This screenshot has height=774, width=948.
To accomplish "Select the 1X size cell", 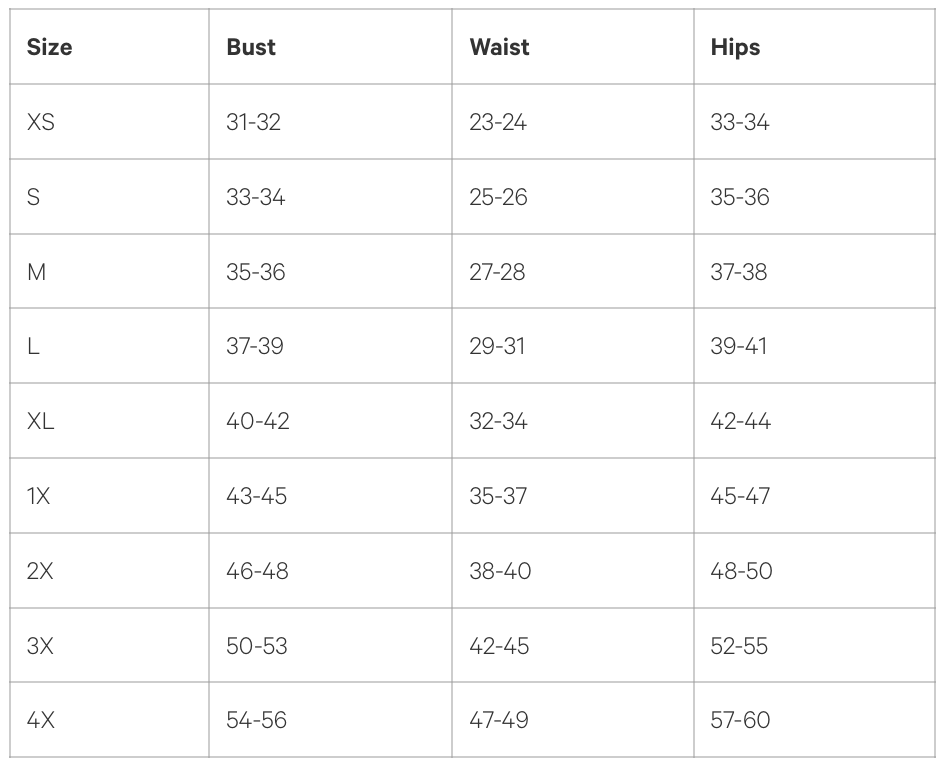I will click(38, 496).
